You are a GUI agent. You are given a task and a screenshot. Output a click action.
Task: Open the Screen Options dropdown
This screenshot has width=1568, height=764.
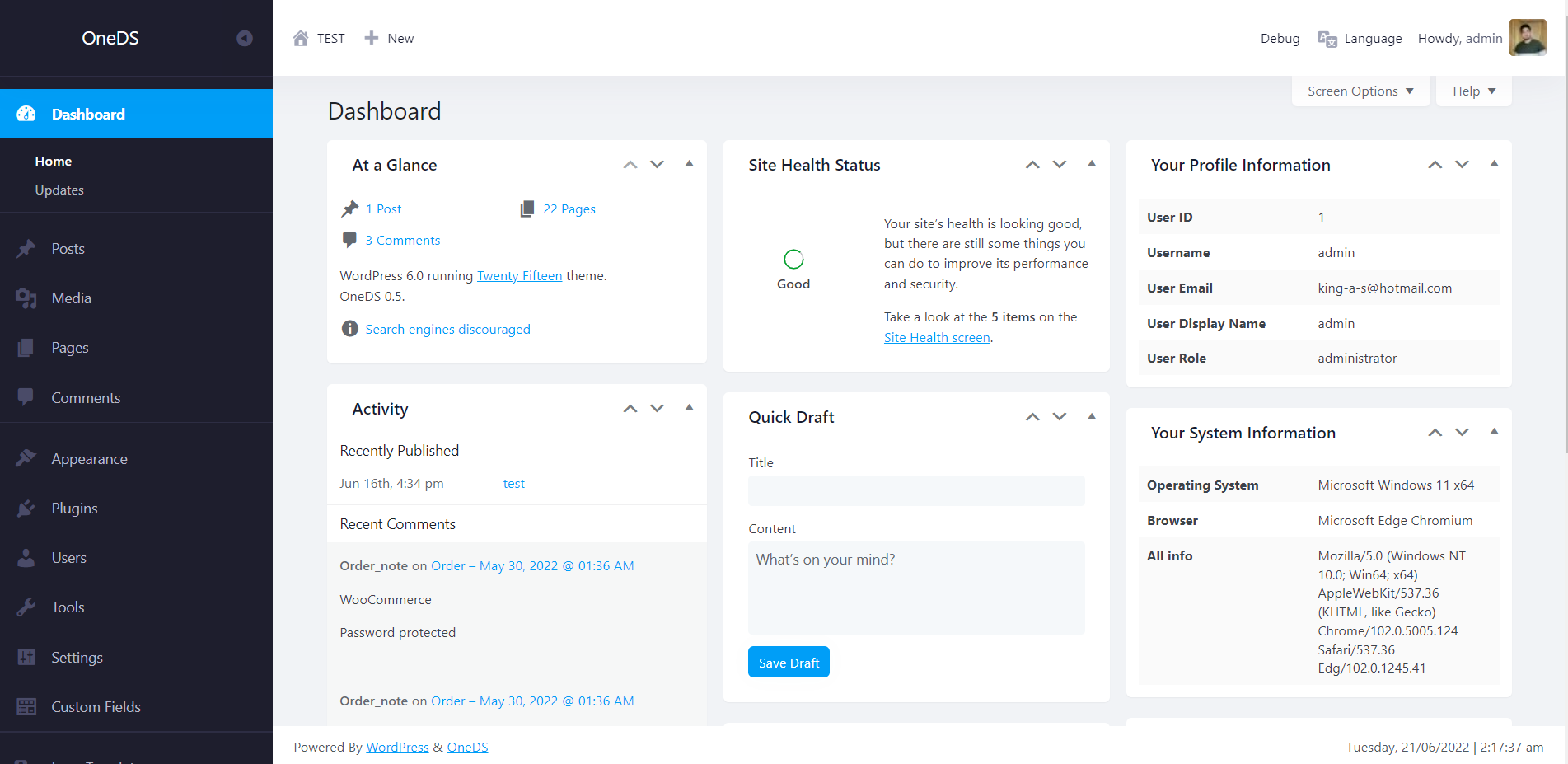(x=1360, y=91)
